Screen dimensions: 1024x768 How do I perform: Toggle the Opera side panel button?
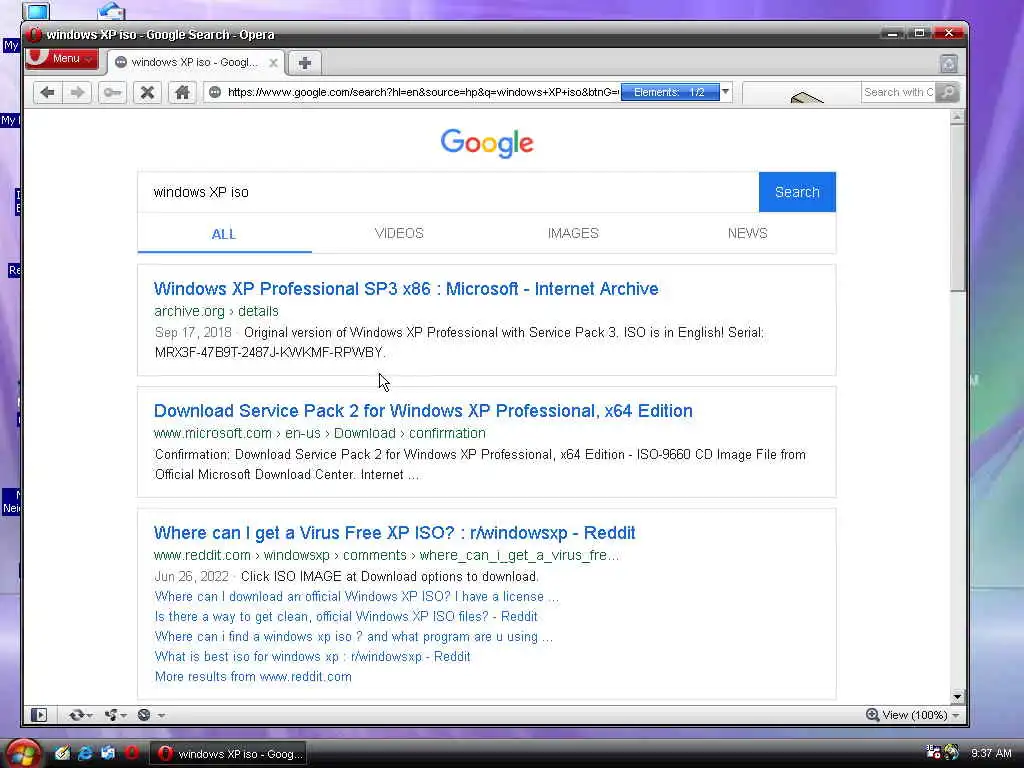(39, 715)
